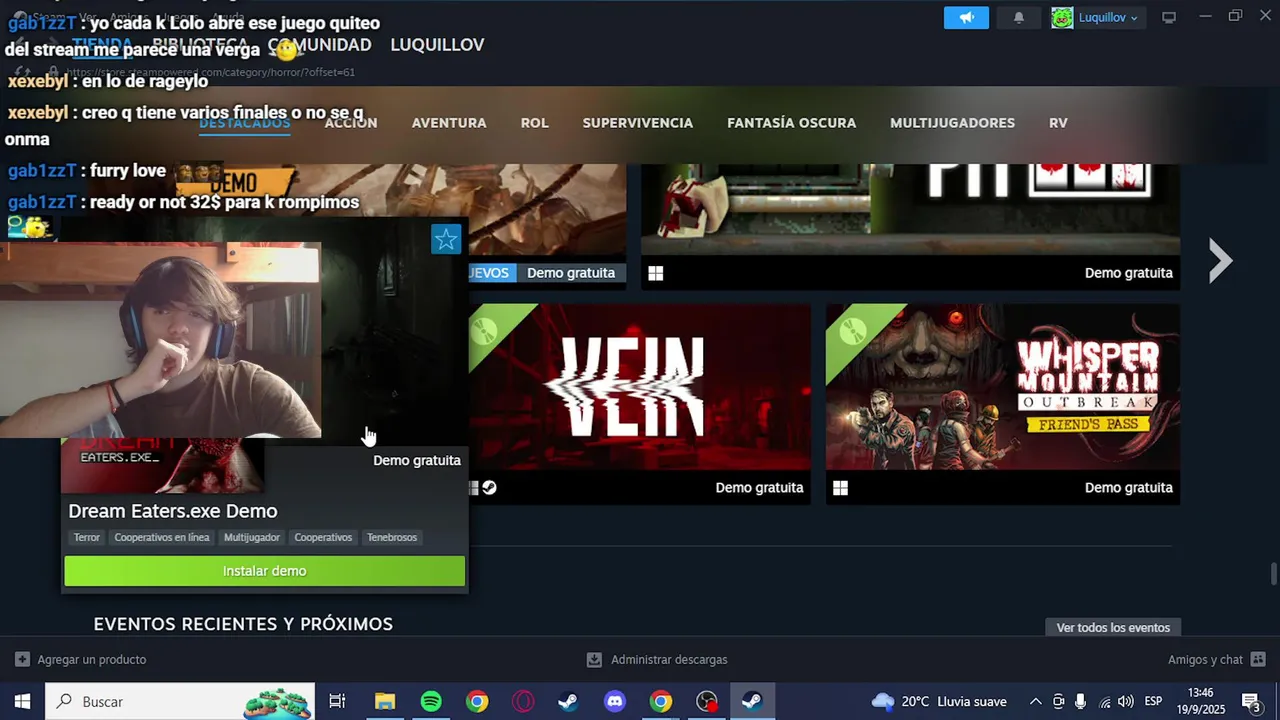Click the microphone tray icon
This screenshot has height=720, width=1280.
[1081, 702]
